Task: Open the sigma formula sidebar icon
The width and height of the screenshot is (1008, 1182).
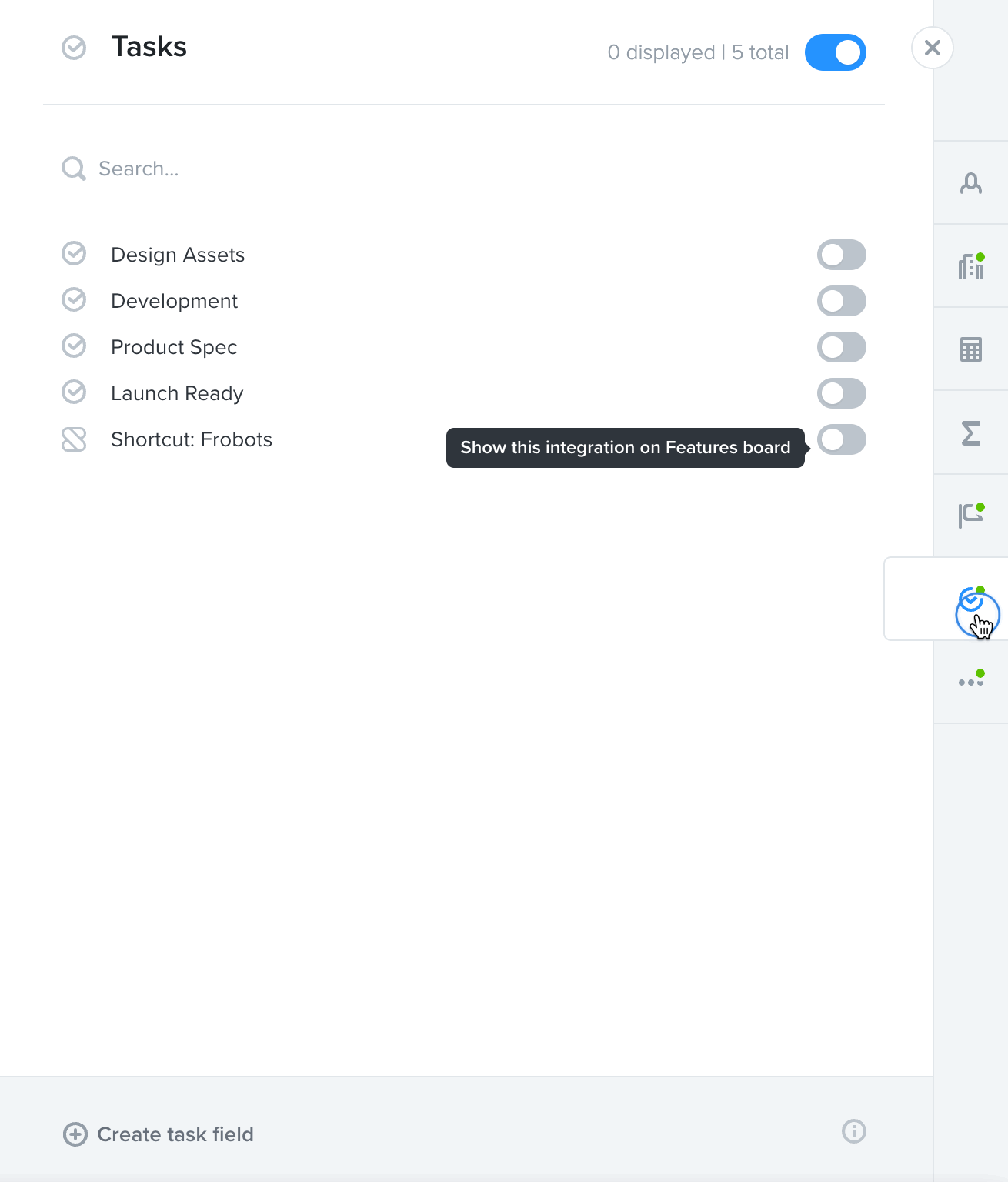Action: click(x=971, y=432)
